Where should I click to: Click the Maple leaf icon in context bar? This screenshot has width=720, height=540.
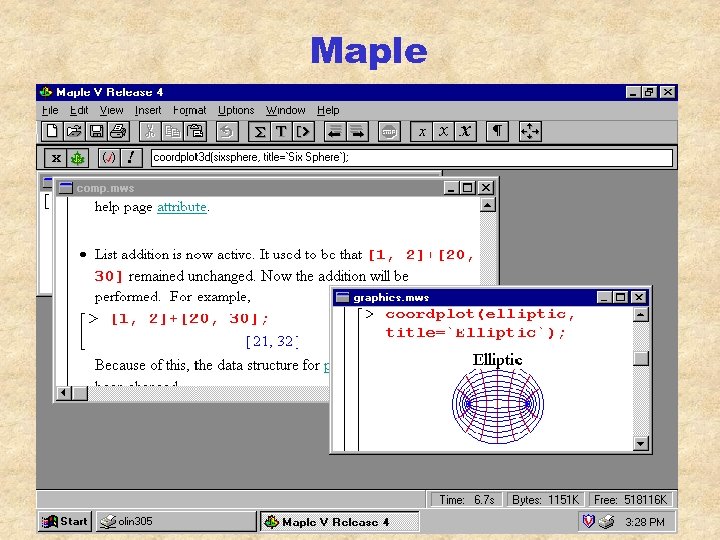click(78, 158)
